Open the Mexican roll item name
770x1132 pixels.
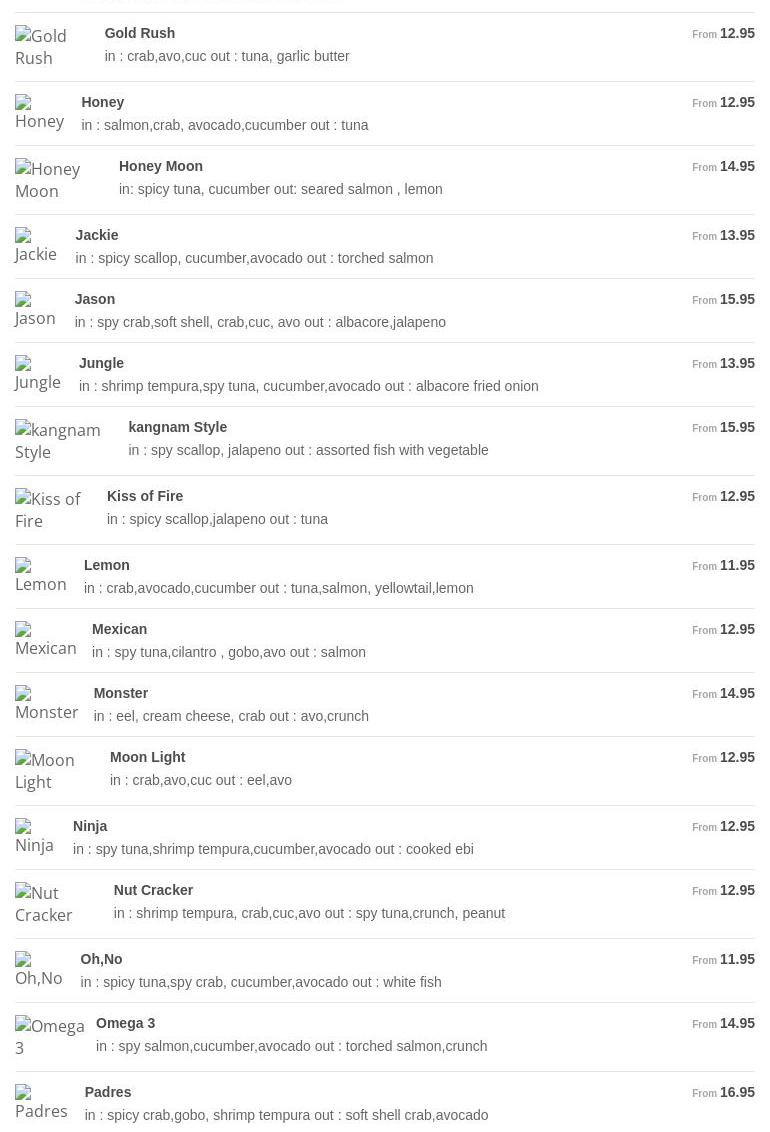pos(120,629)
